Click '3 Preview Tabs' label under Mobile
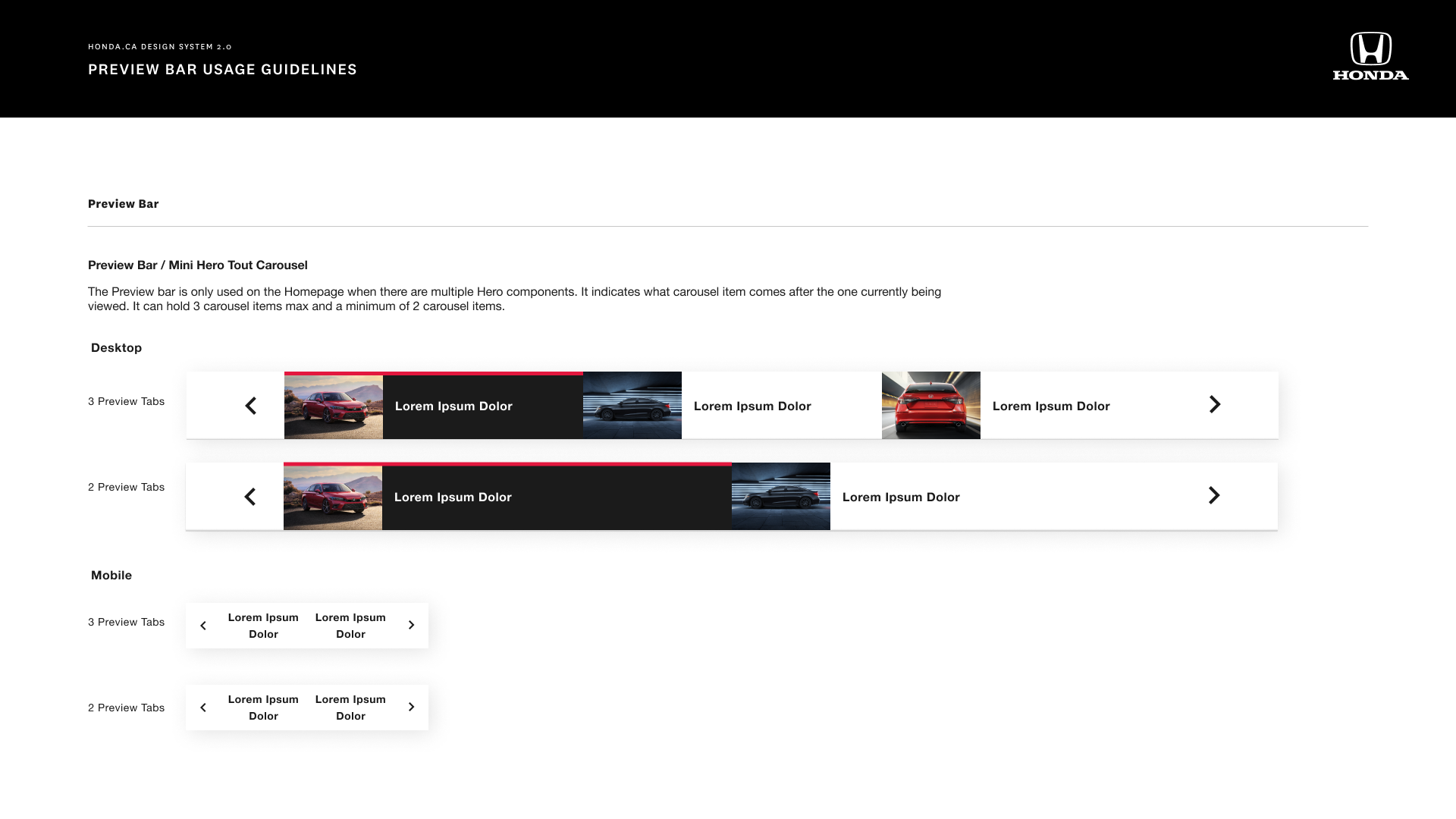This screenshot has height=819, width=1456. [x=126, y=622]
